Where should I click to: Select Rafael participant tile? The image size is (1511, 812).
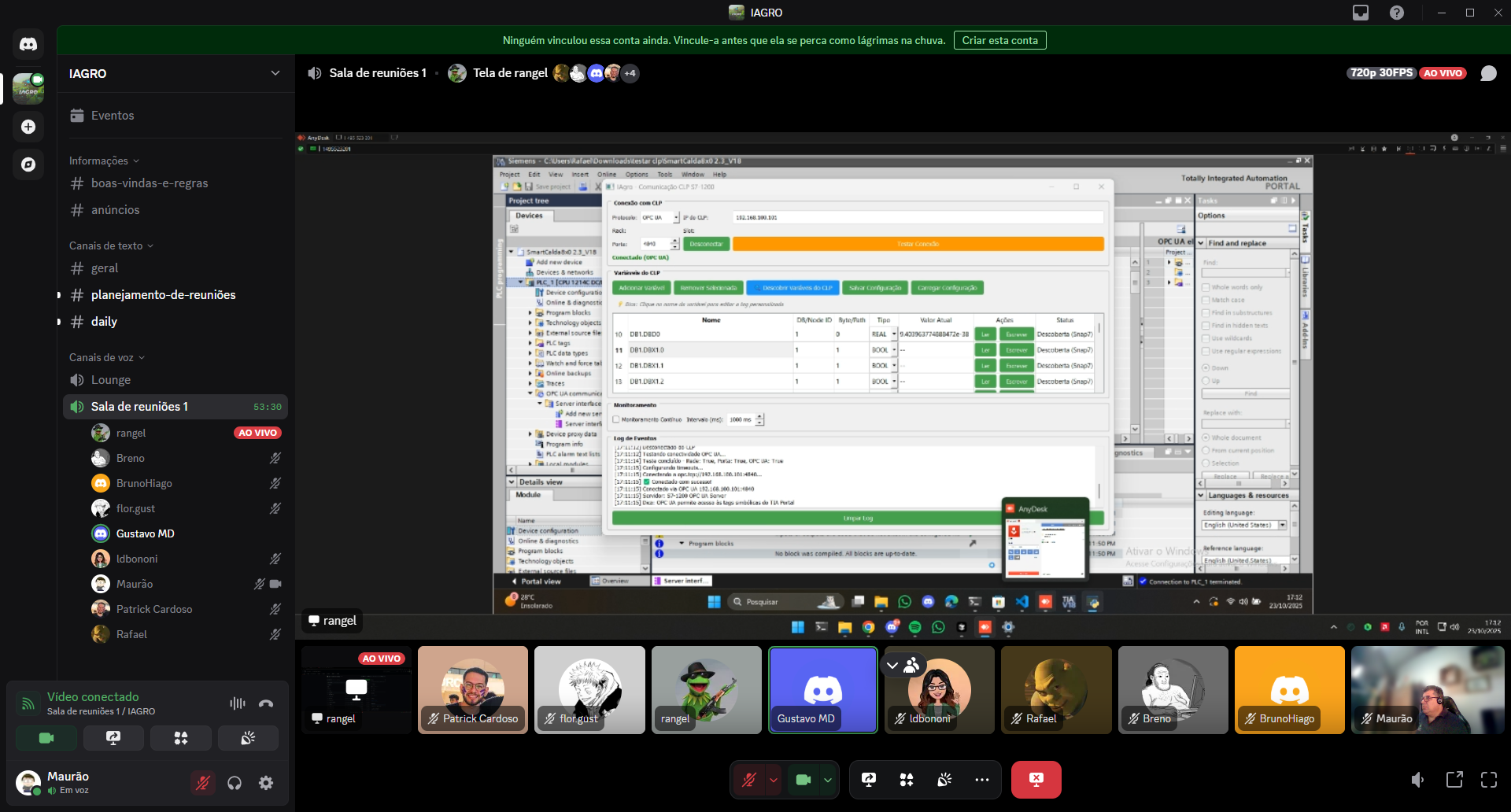pos(1056,690)
